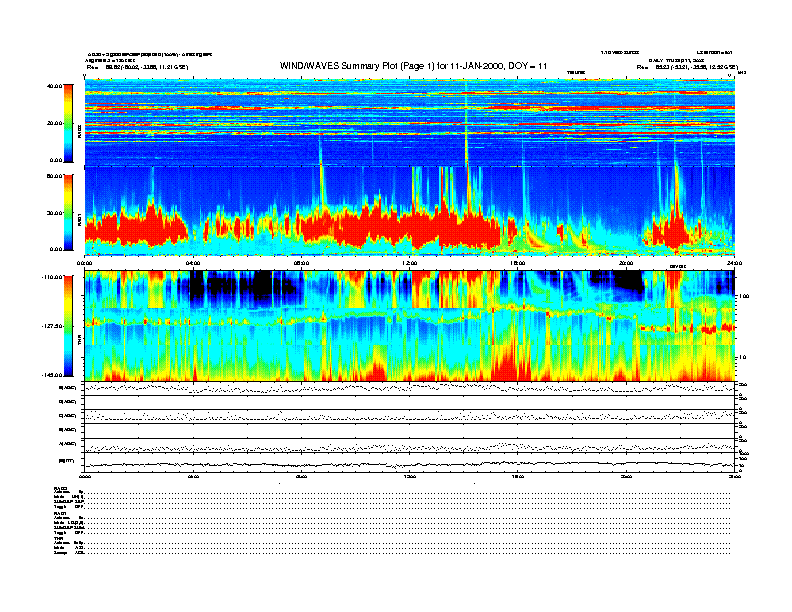
Task: Click the WIND/WAVES Summary Plot title
Action: (x=413, y=66)
